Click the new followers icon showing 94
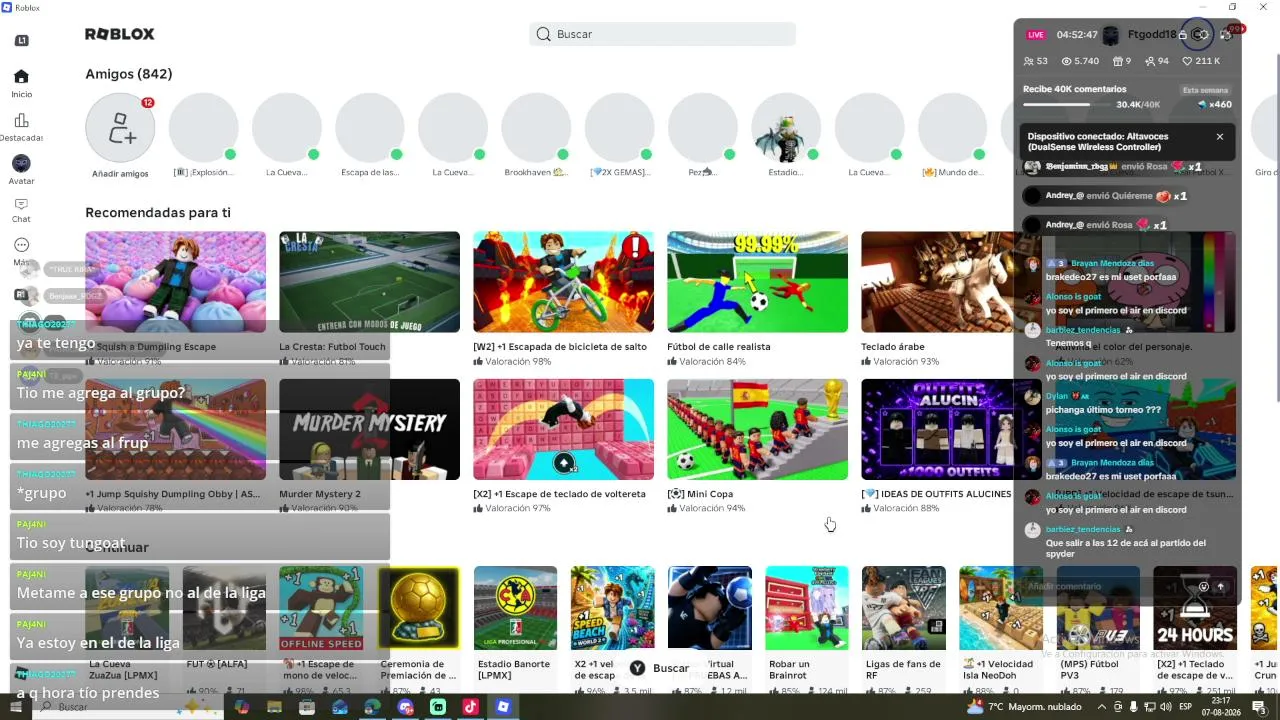This screenshot has width=1280, height=720. coord(1149,61)
